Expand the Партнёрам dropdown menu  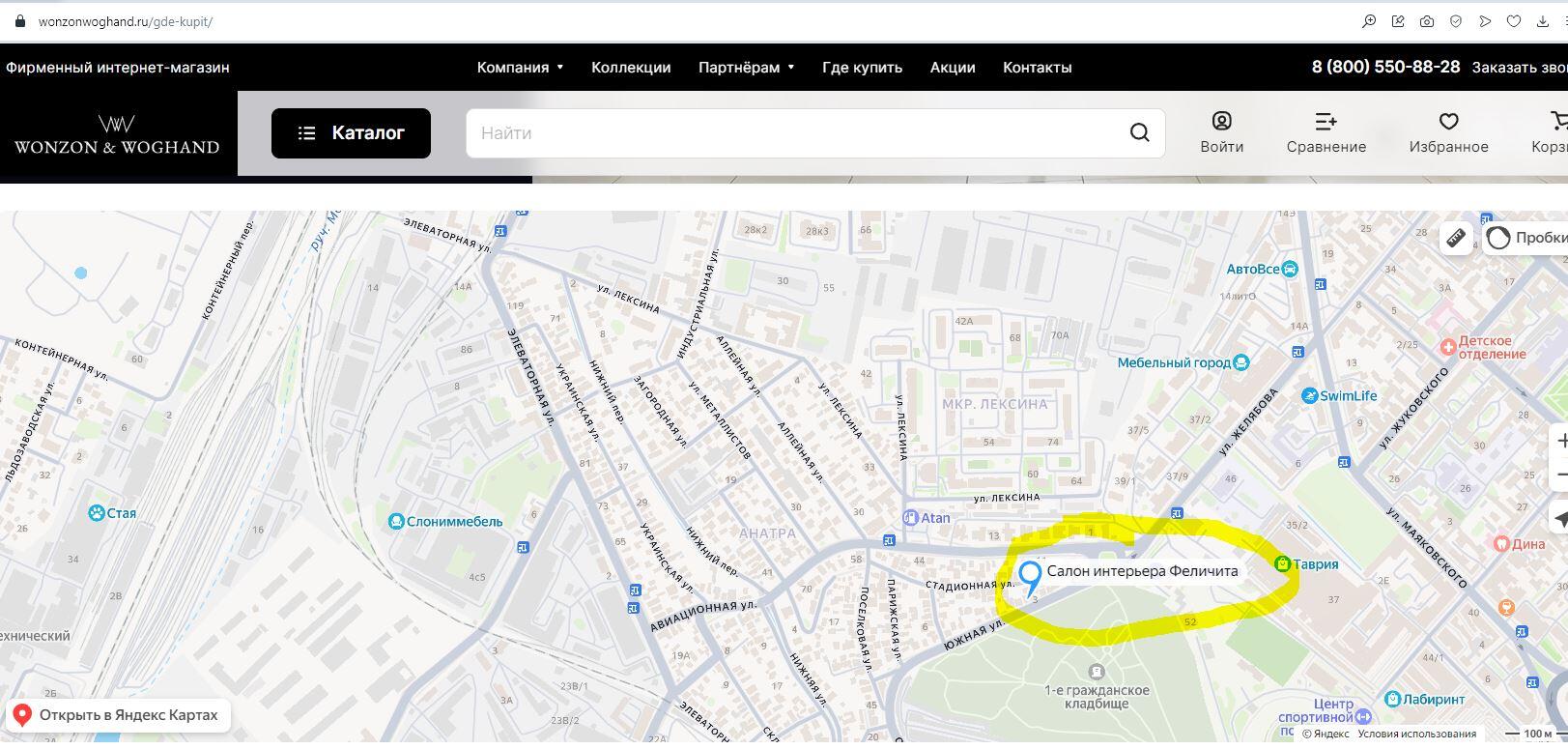746,68
